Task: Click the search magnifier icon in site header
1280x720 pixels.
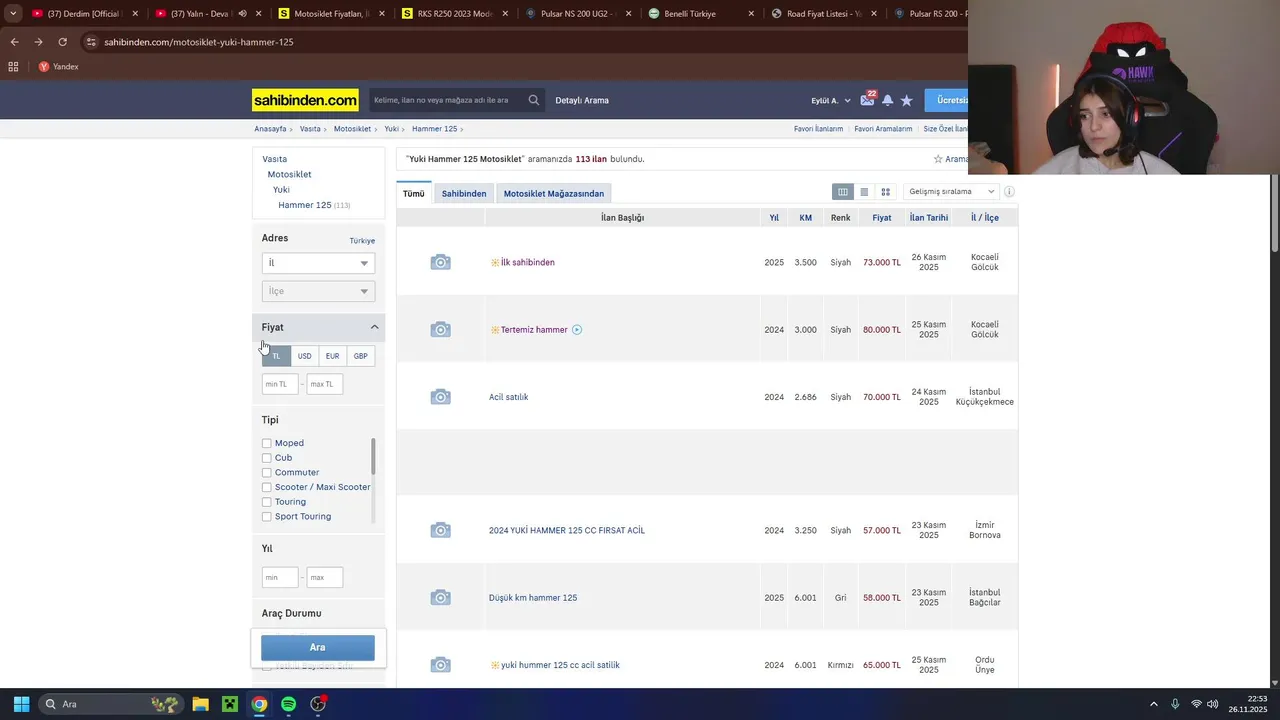Action: click(534, 100)
